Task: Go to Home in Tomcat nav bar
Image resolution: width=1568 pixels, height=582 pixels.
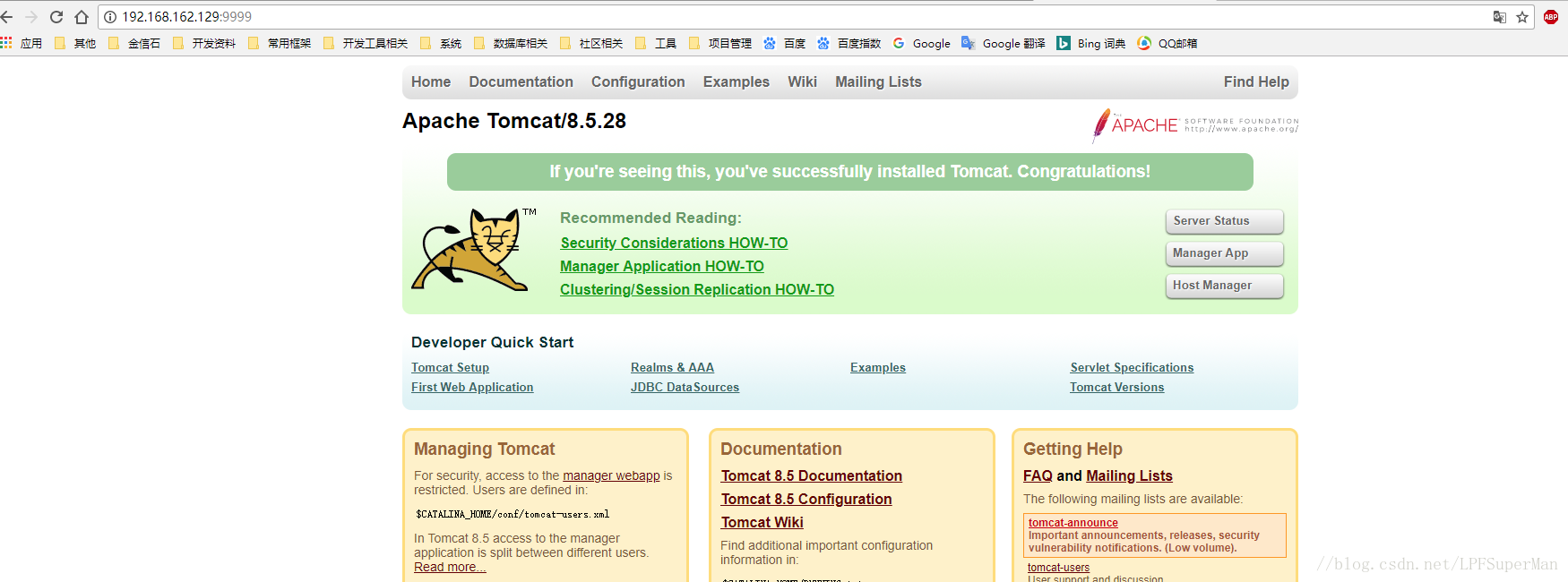Action: 431,81
